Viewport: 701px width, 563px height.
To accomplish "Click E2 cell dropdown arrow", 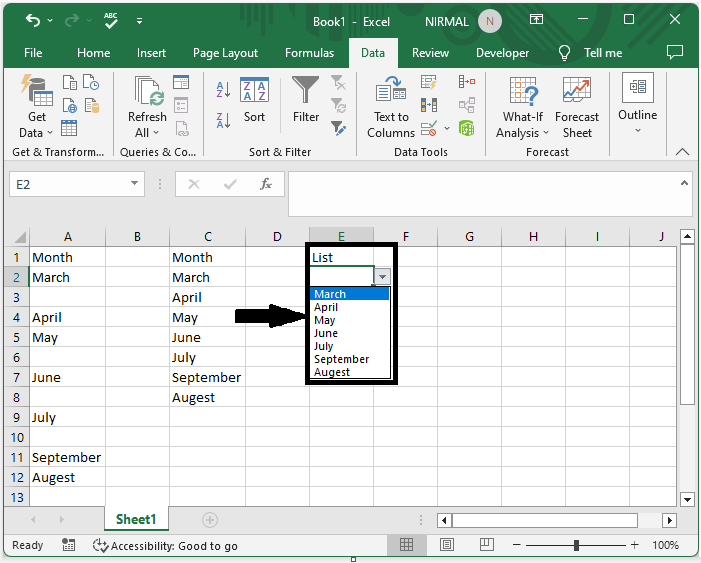I will (382, 277).
